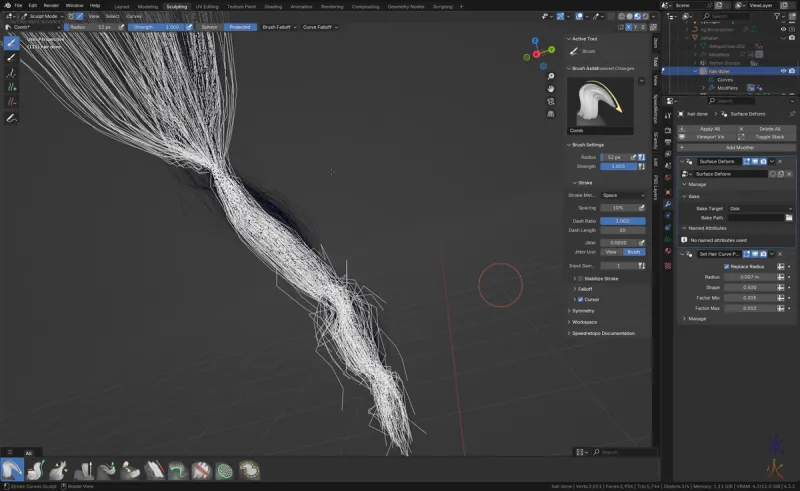The image size is (800, 491).
Task: Select the Add curves tool with green plus
Action: [x=11, y=87]
